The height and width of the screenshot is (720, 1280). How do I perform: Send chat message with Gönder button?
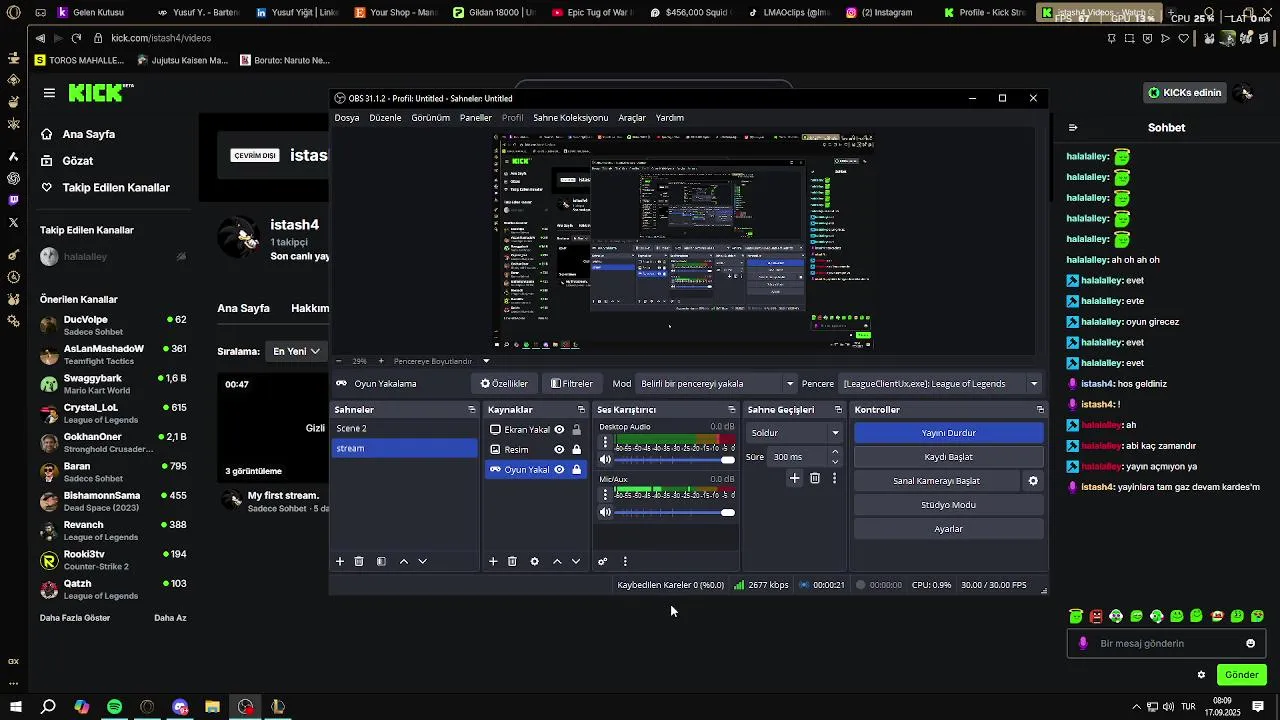[1241, 675]
